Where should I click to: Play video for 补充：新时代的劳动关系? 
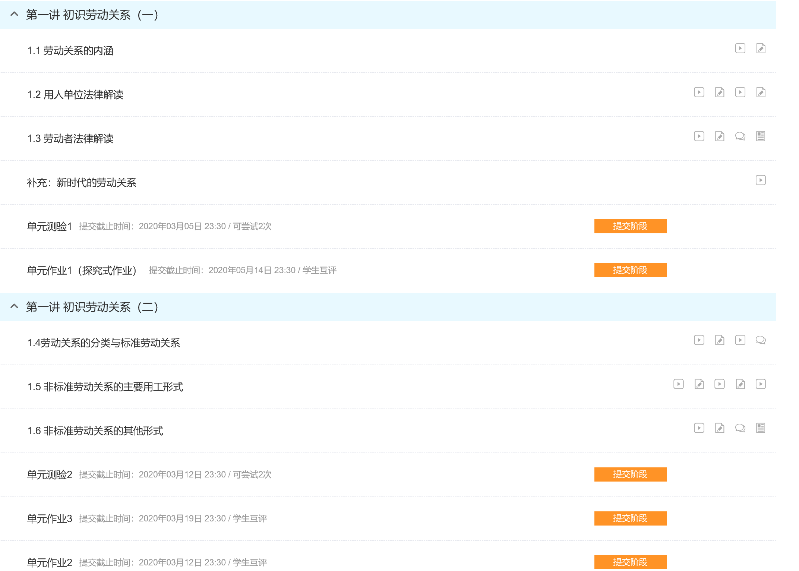point(761,180)
